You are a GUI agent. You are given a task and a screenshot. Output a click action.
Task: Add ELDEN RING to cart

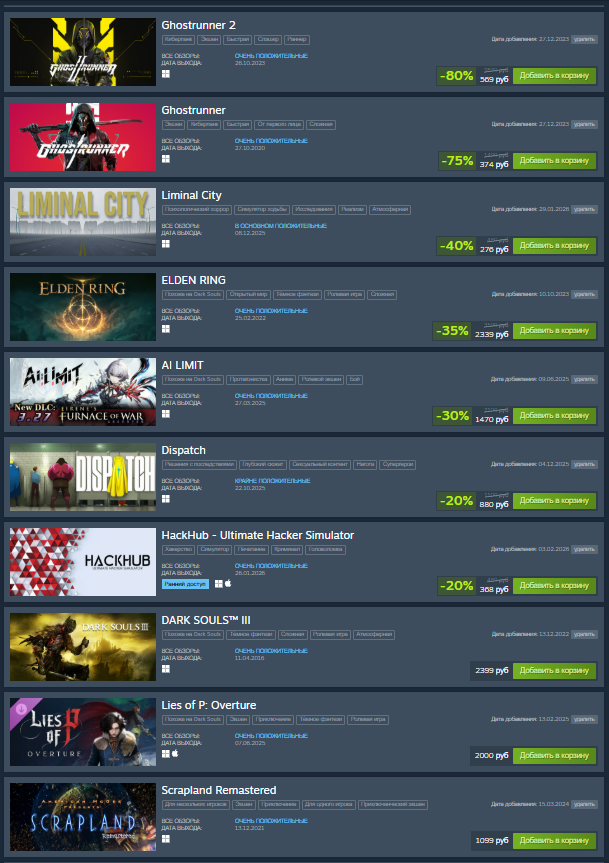[x=555, y=331]
